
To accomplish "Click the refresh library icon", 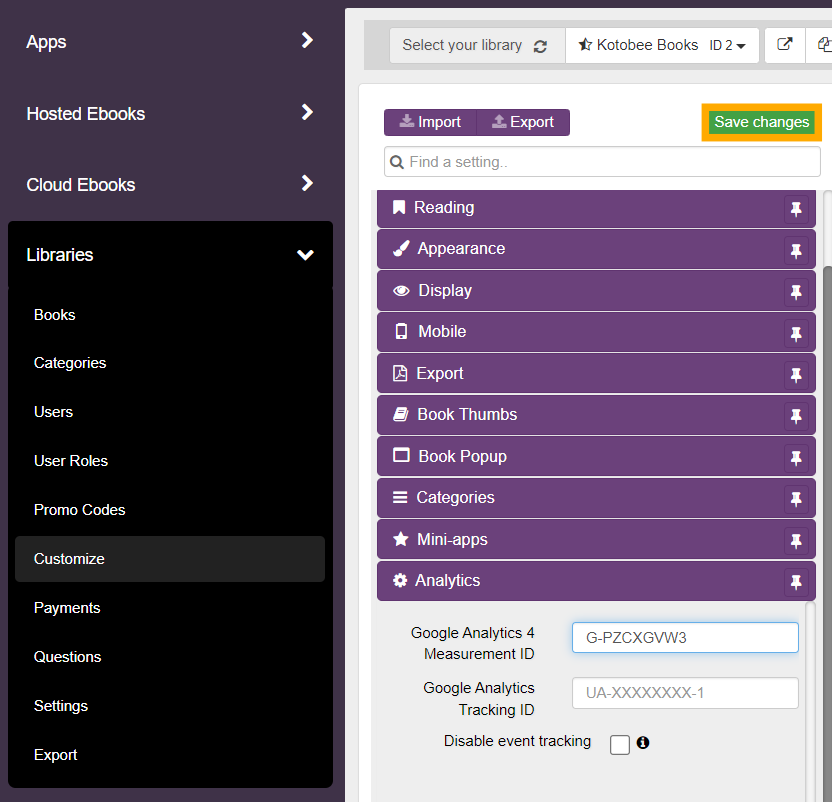I will (540, 47).
